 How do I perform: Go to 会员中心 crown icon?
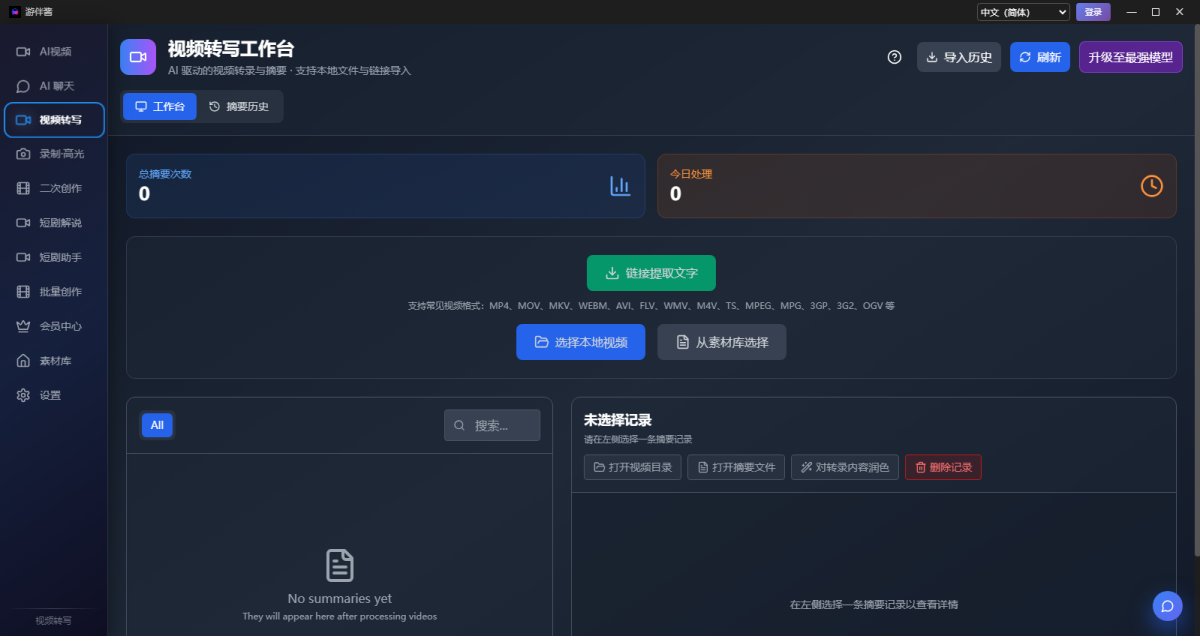pos(24,326)
